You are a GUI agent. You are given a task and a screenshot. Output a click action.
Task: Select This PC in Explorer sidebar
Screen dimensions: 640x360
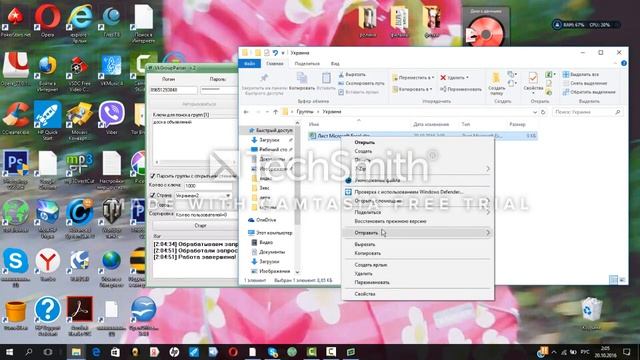pyautogui.click(x=270, y=233)
